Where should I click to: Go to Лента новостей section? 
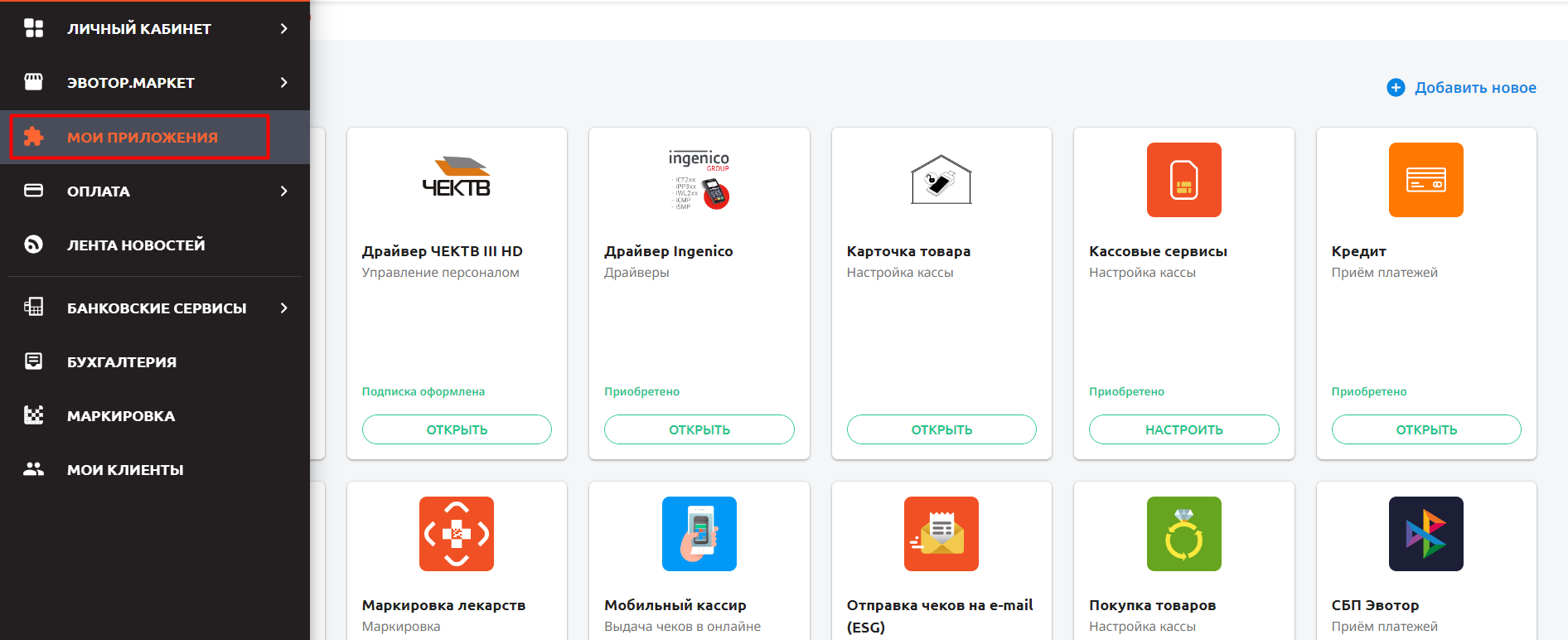coord(155,245)
